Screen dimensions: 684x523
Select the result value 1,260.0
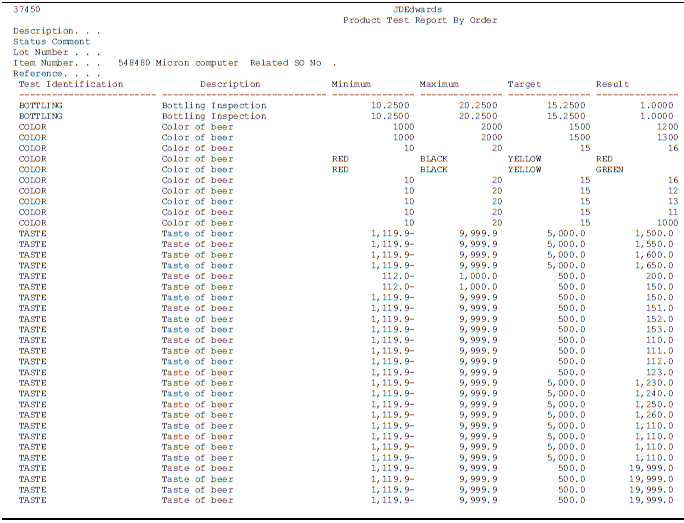(654, 415)
